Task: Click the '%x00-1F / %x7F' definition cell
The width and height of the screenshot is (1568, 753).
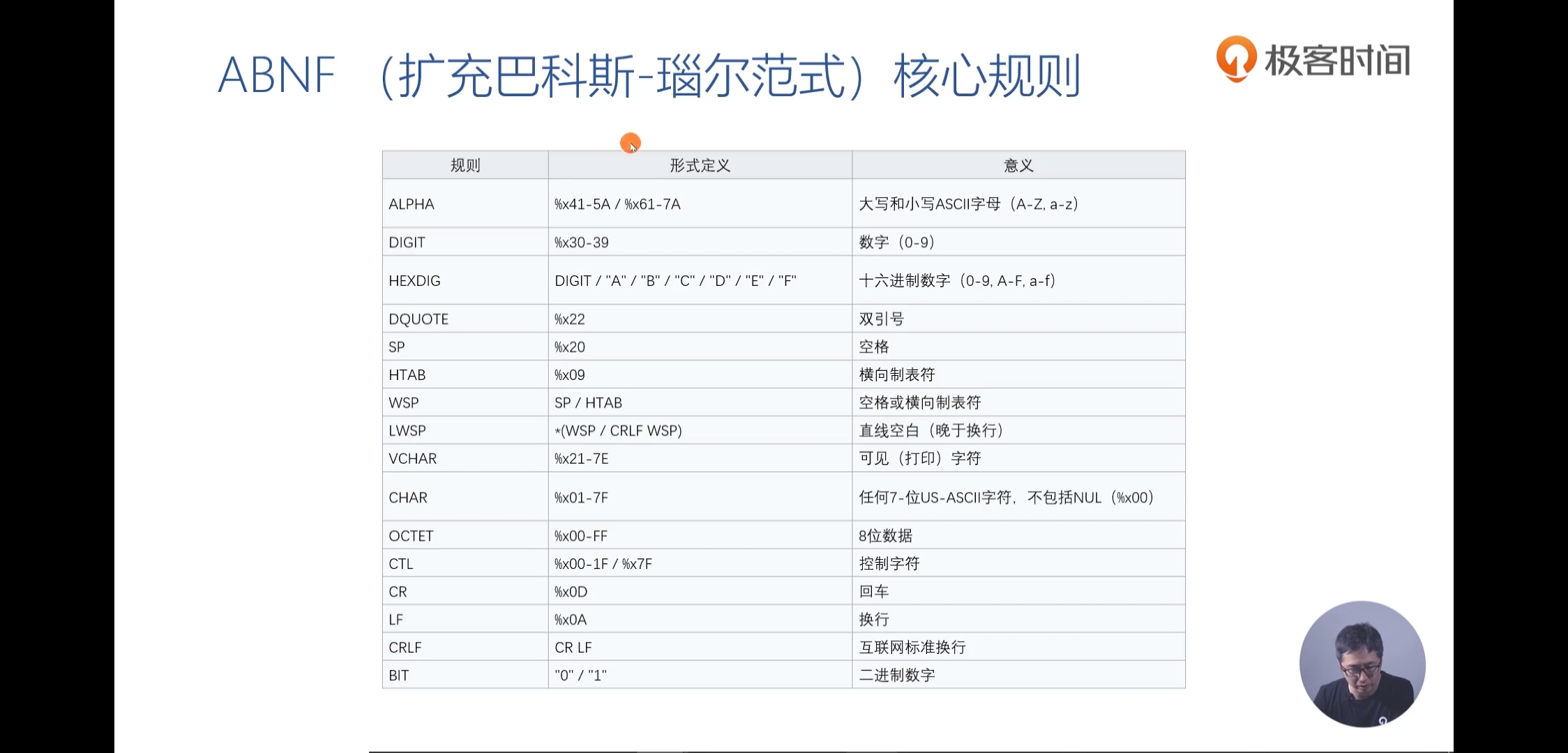Action: [x=700, y=563]
